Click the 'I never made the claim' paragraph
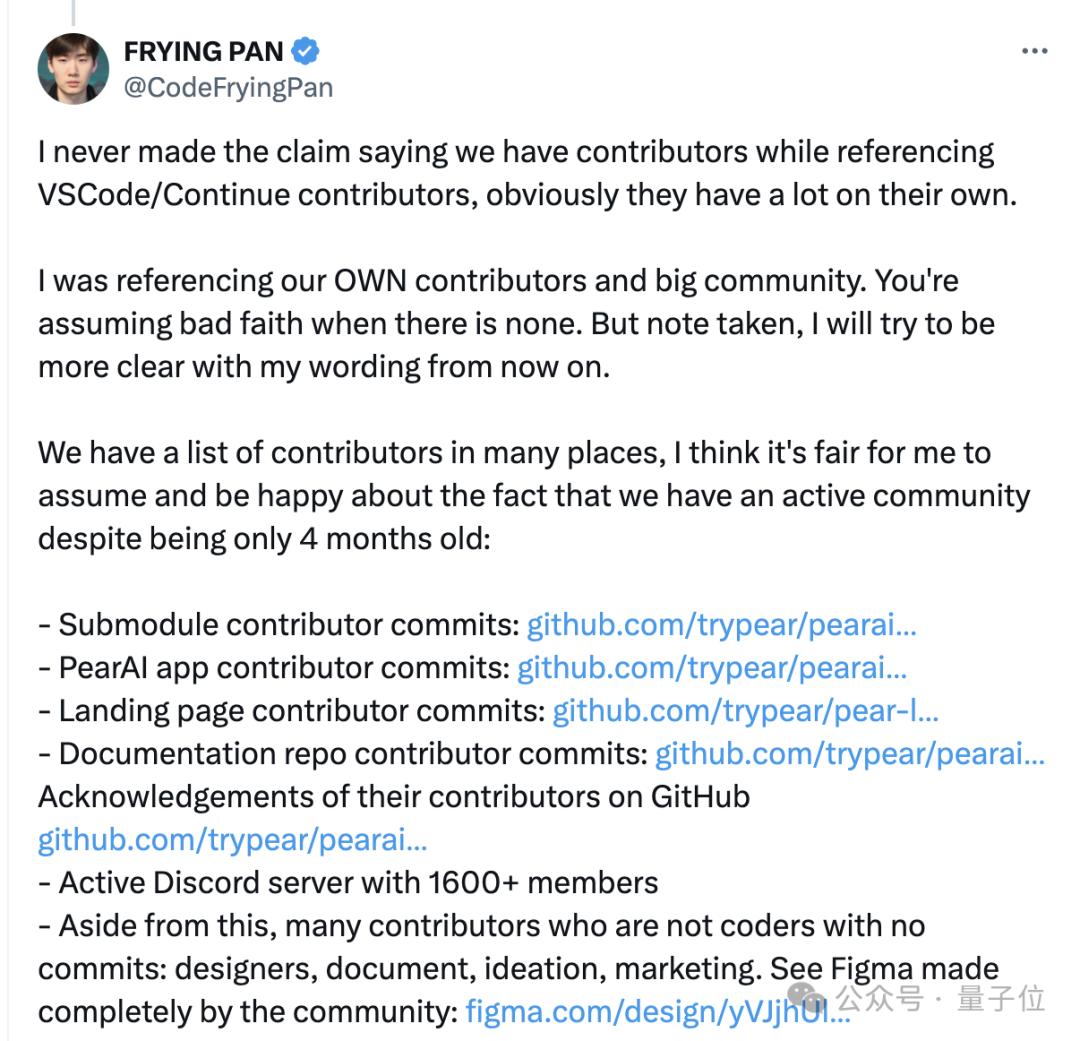This screenshot has height=1041, width=1080. click(x=516, y=173)
